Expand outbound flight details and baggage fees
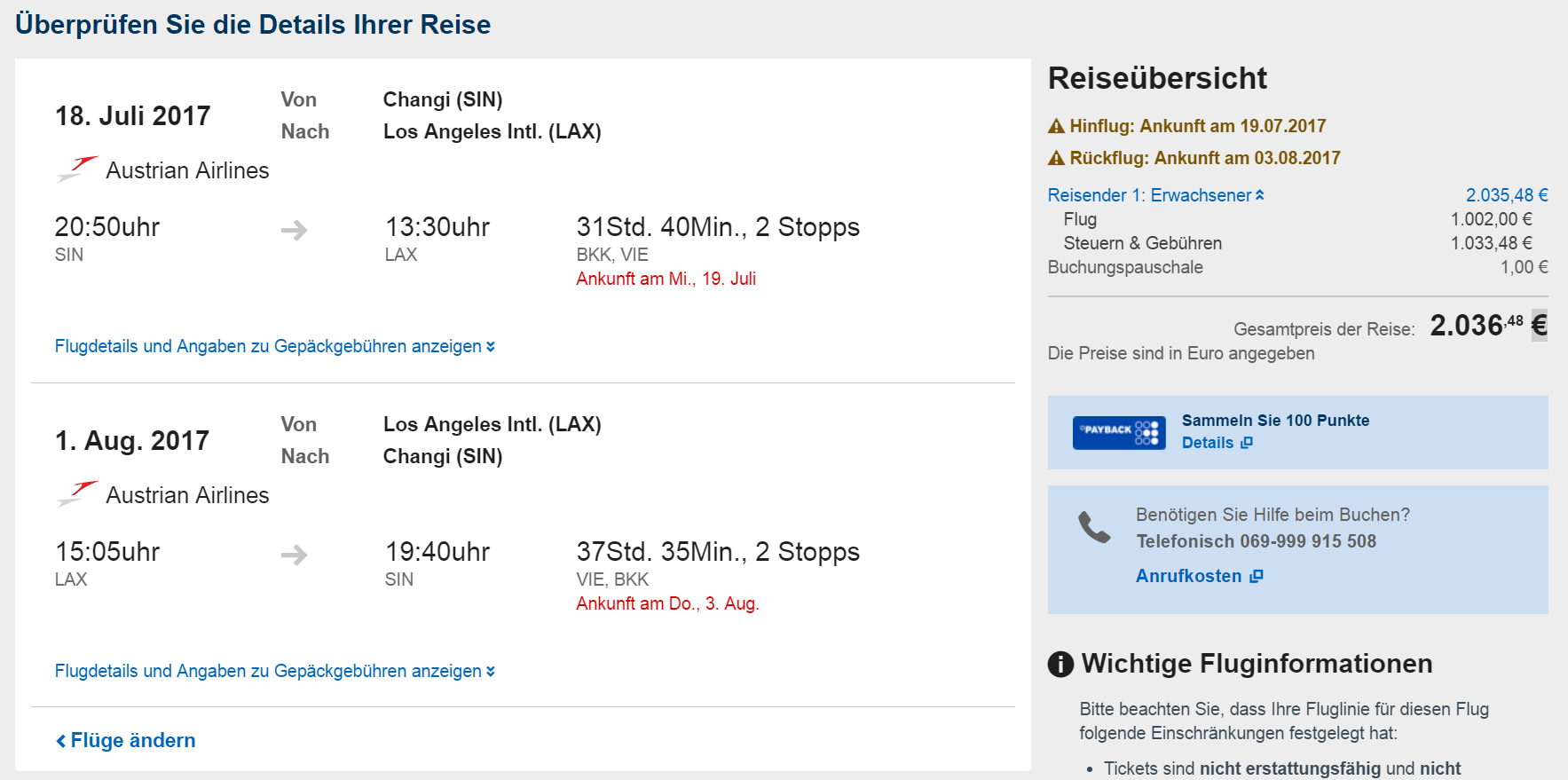This screenshot has height=780, width=1568. [275, 346]
